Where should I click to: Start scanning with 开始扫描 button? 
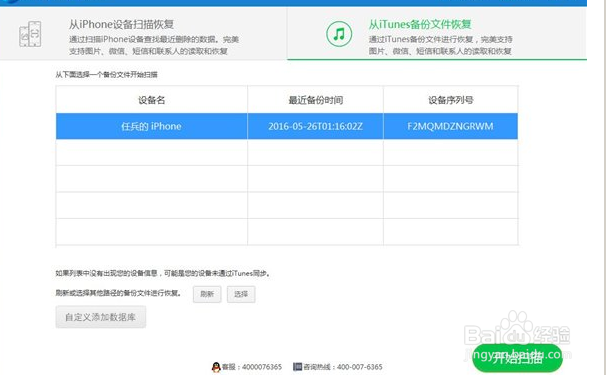point(517,358)
